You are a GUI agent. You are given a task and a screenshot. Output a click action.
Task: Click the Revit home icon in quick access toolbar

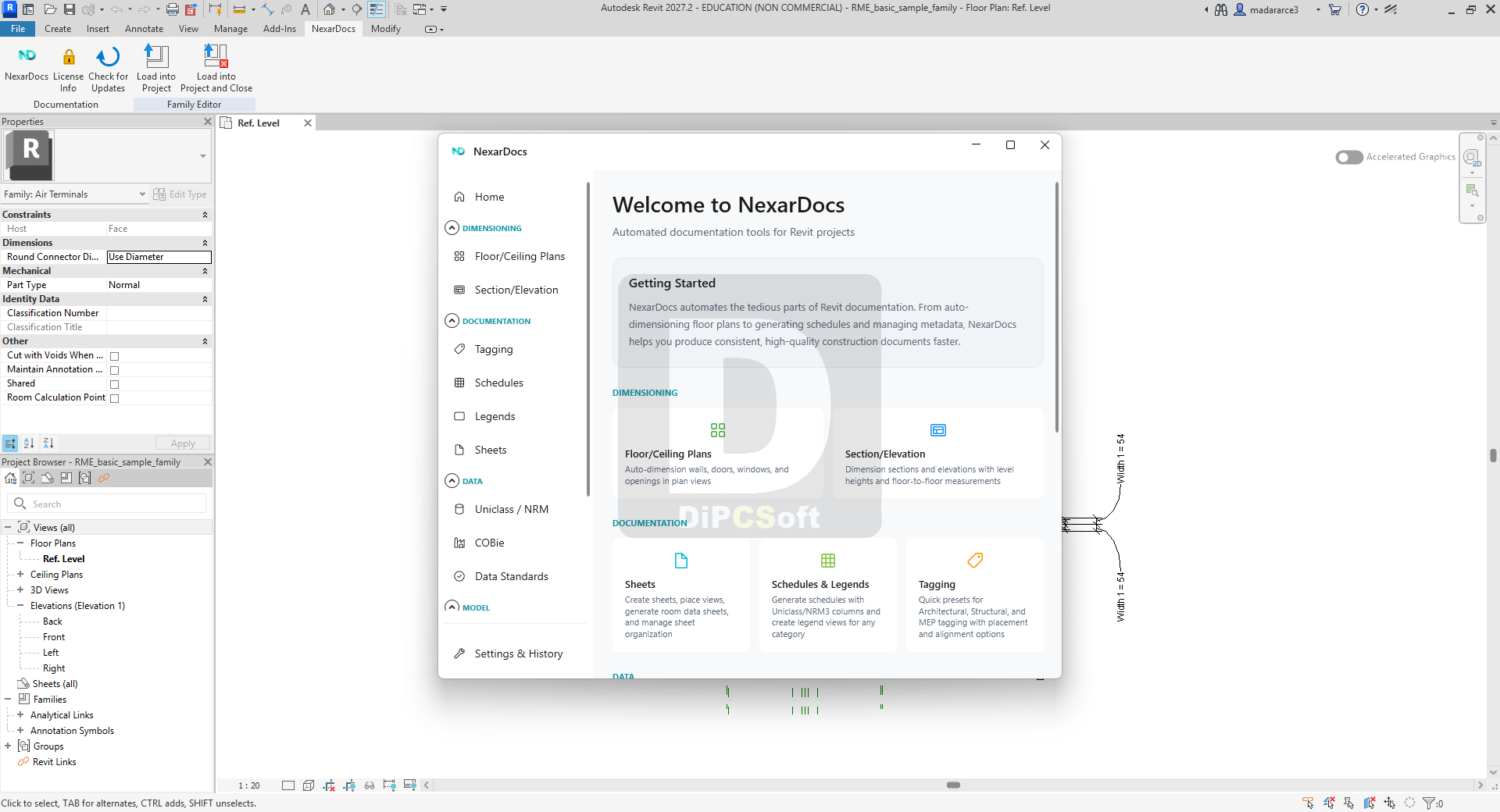330,9
